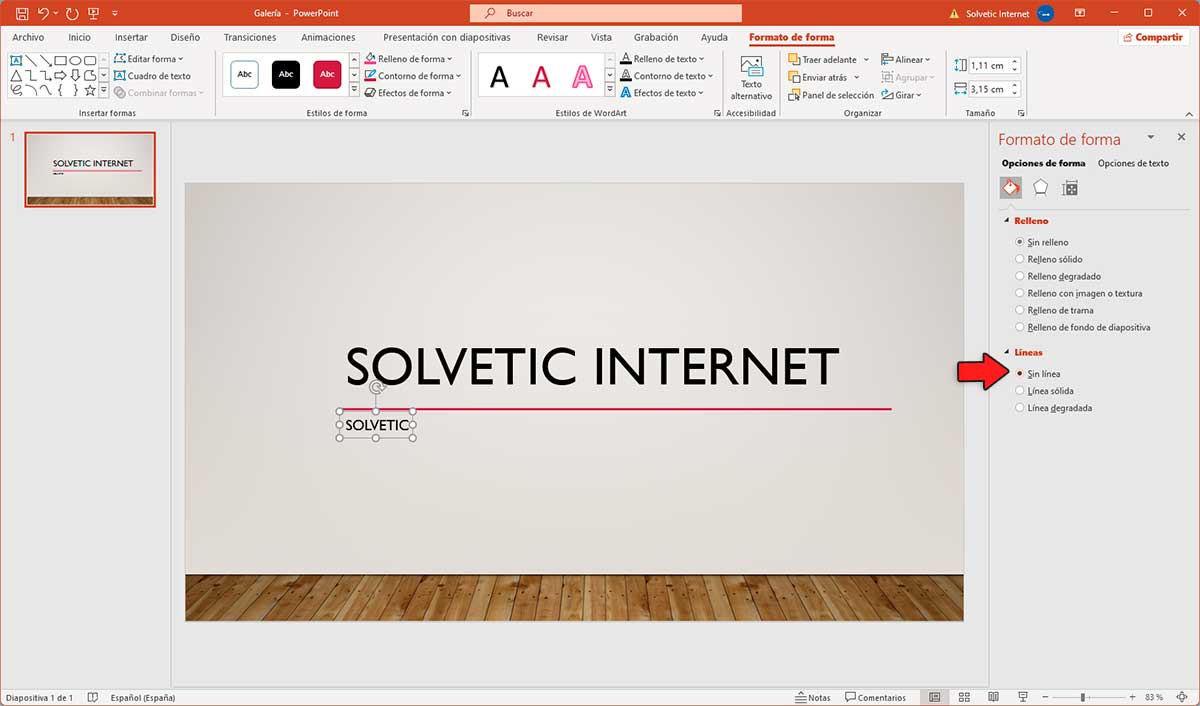Image resolution: width=1200 pixels, height=706 pixels.
Task: Select Sin relleno fill option
Action: click(1042, 242)
